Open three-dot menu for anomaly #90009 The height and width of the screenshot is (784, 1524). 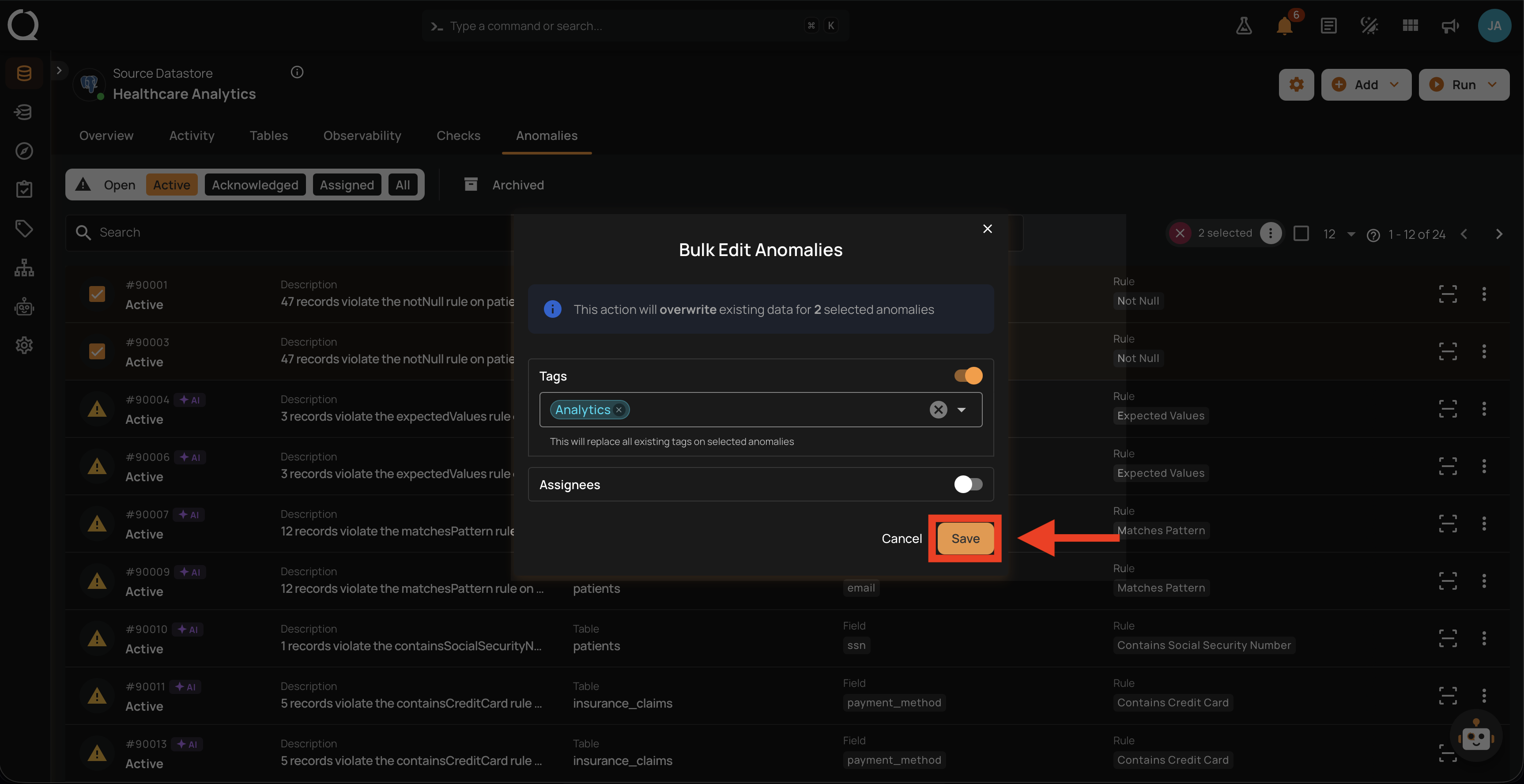(1484, 581)
